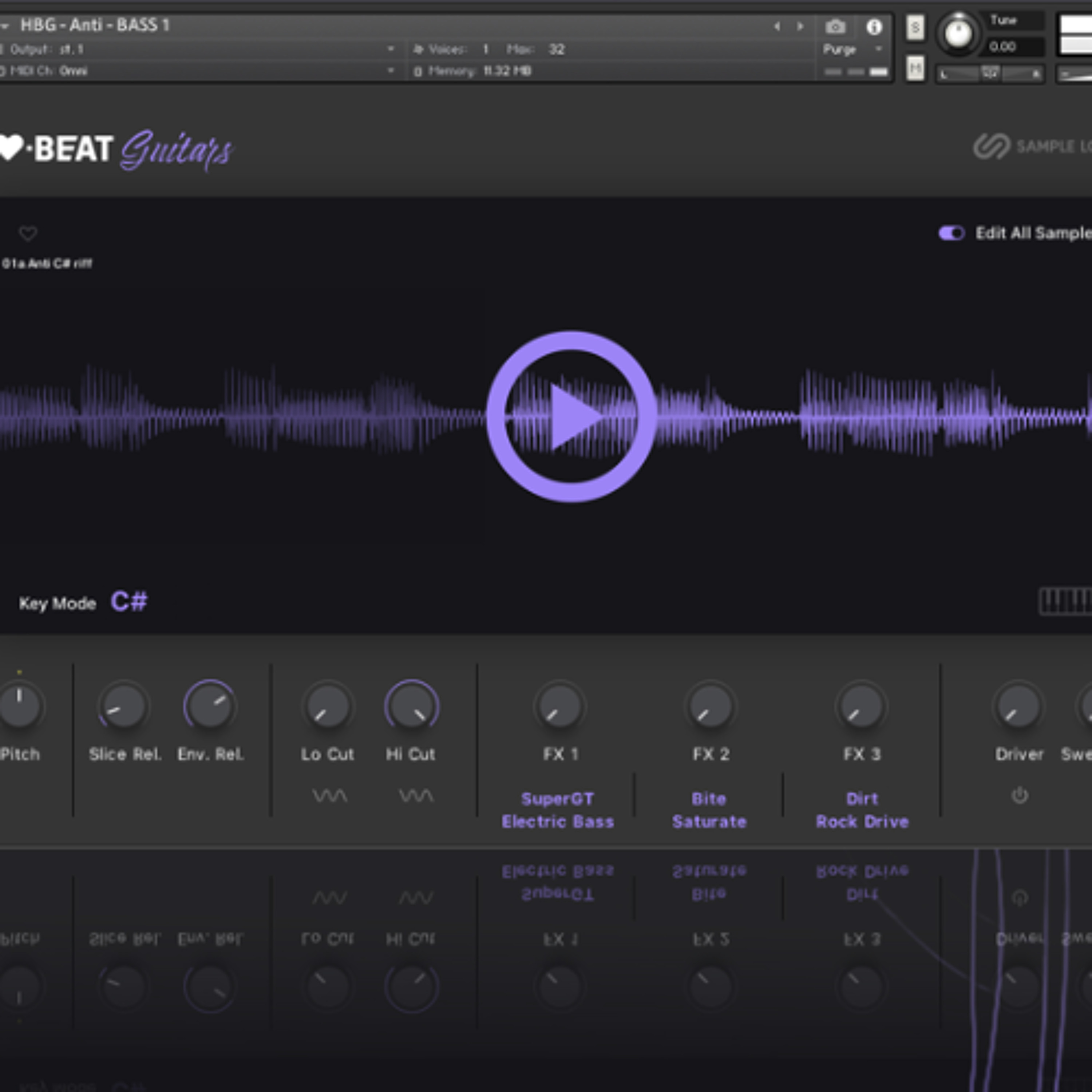1092x1092 pixels.
Task: Click the Driver label
Action: coord(1019,755)
